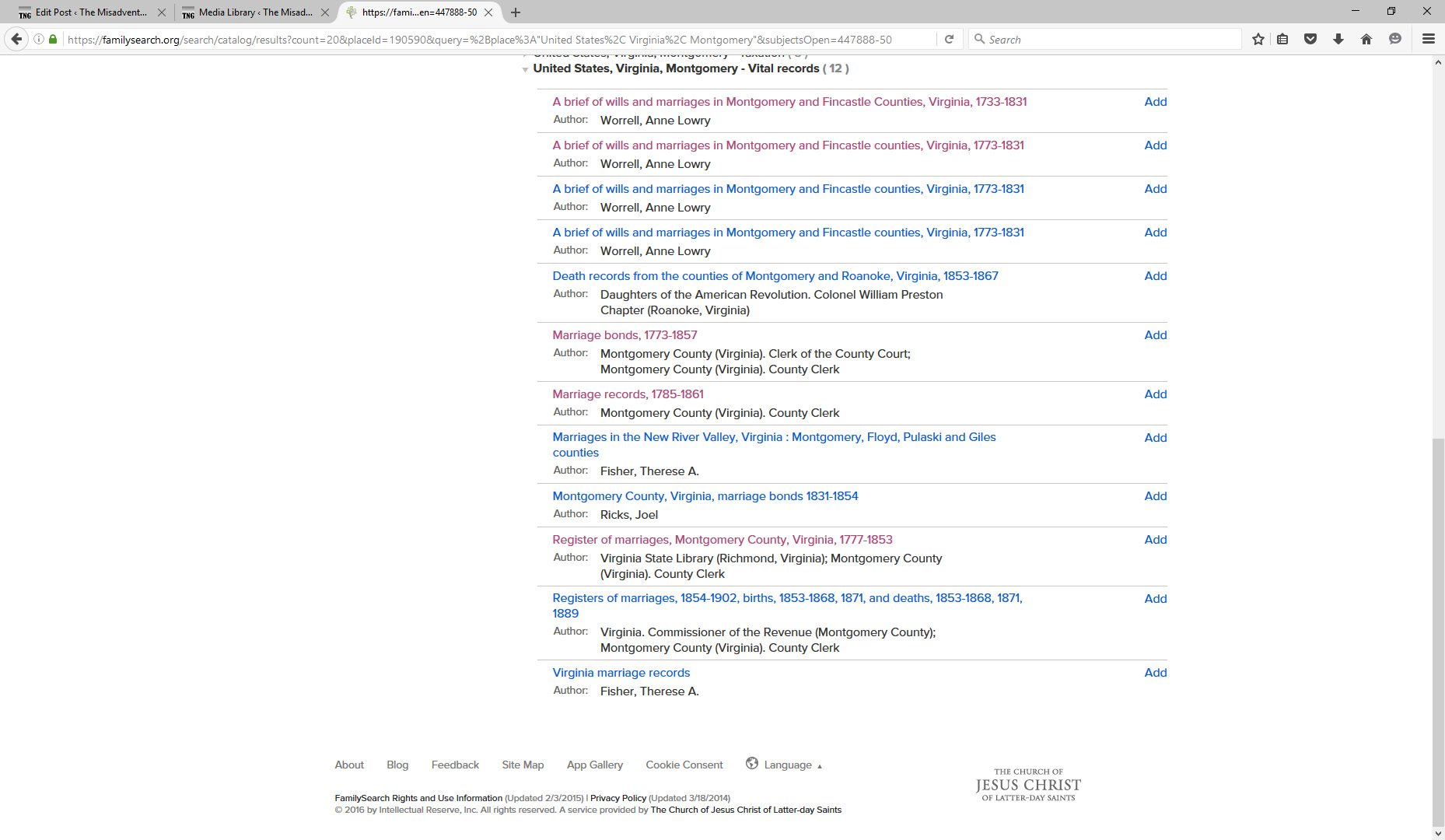Open Death records of Montgomery and Roanoke link
The height and width of the screenshot is (840, 1445).
point(775,276)
